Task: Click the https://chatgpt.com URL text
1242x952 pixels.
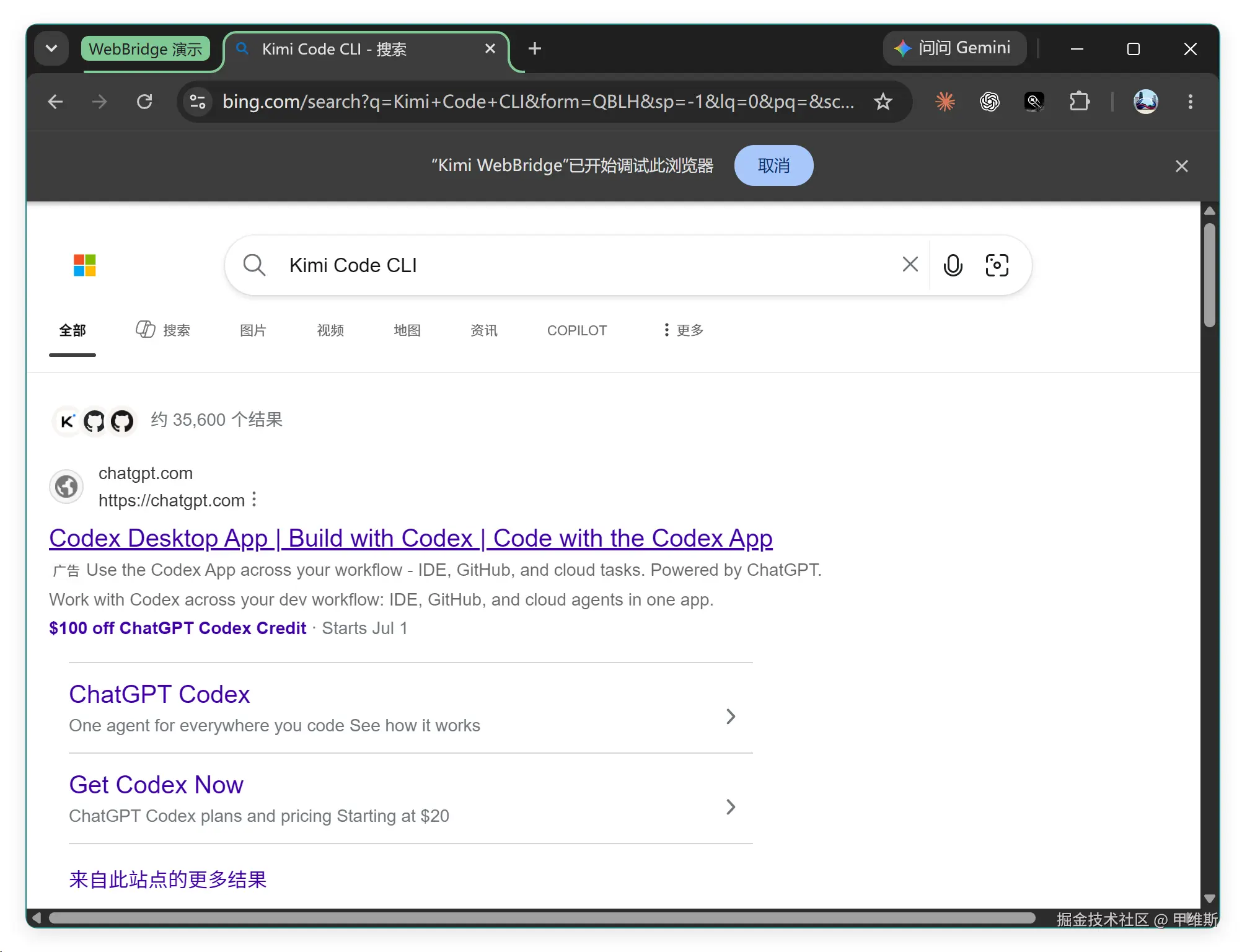Action: coord(172,500)
